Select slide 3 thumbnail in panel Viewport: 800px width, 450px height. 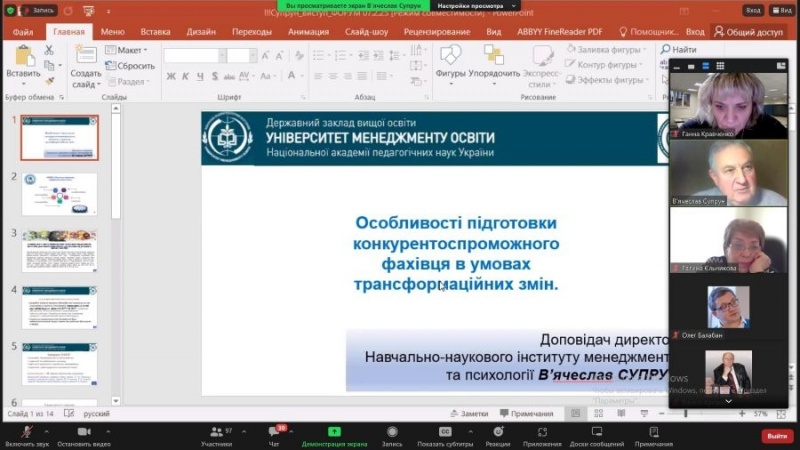point(59,251)
